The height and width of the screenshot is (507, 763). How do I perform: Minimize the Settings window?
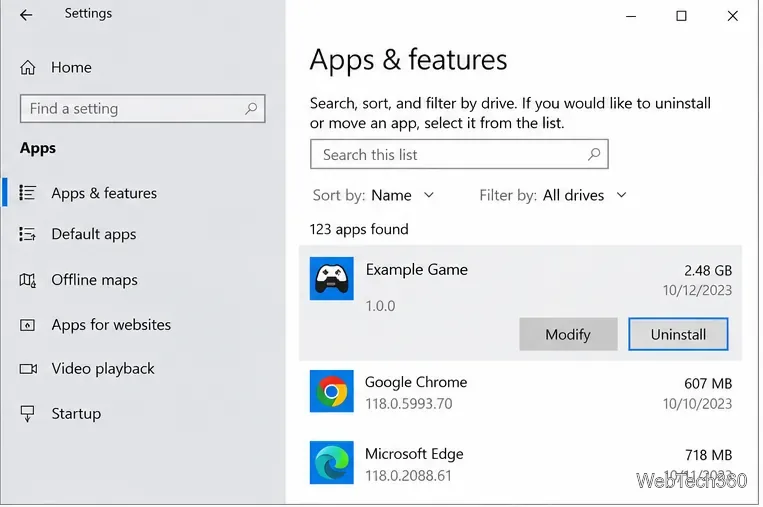(631, 16)
